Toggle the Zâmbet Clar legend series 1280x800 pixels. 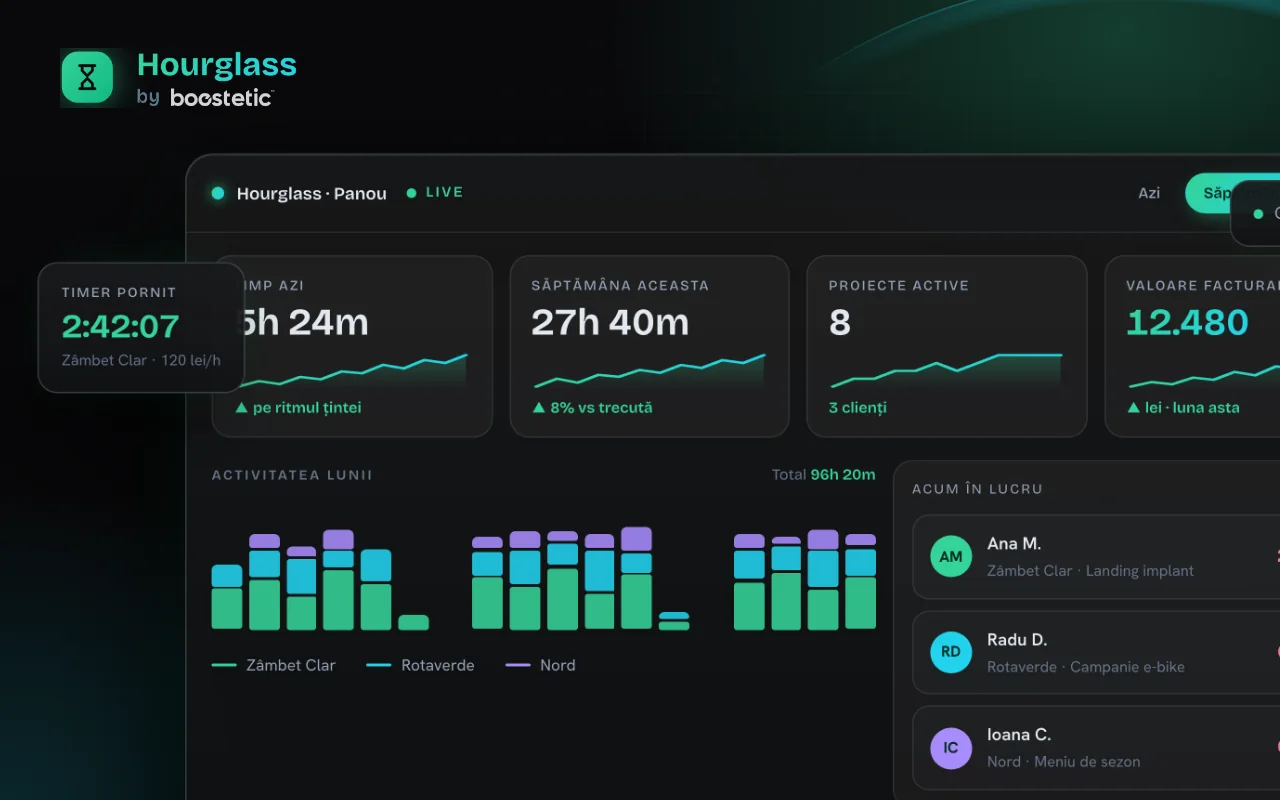(274, 665)
